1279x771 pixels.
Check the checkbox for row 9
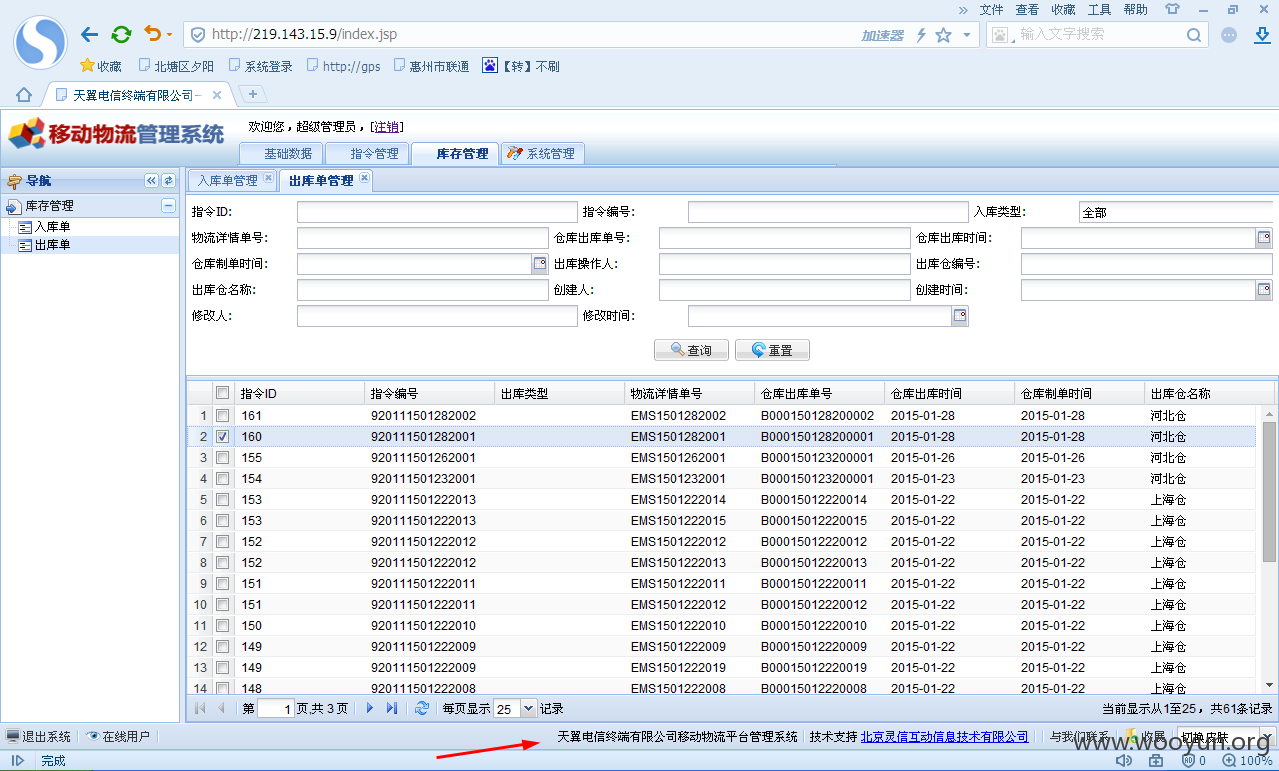[223, 583]
